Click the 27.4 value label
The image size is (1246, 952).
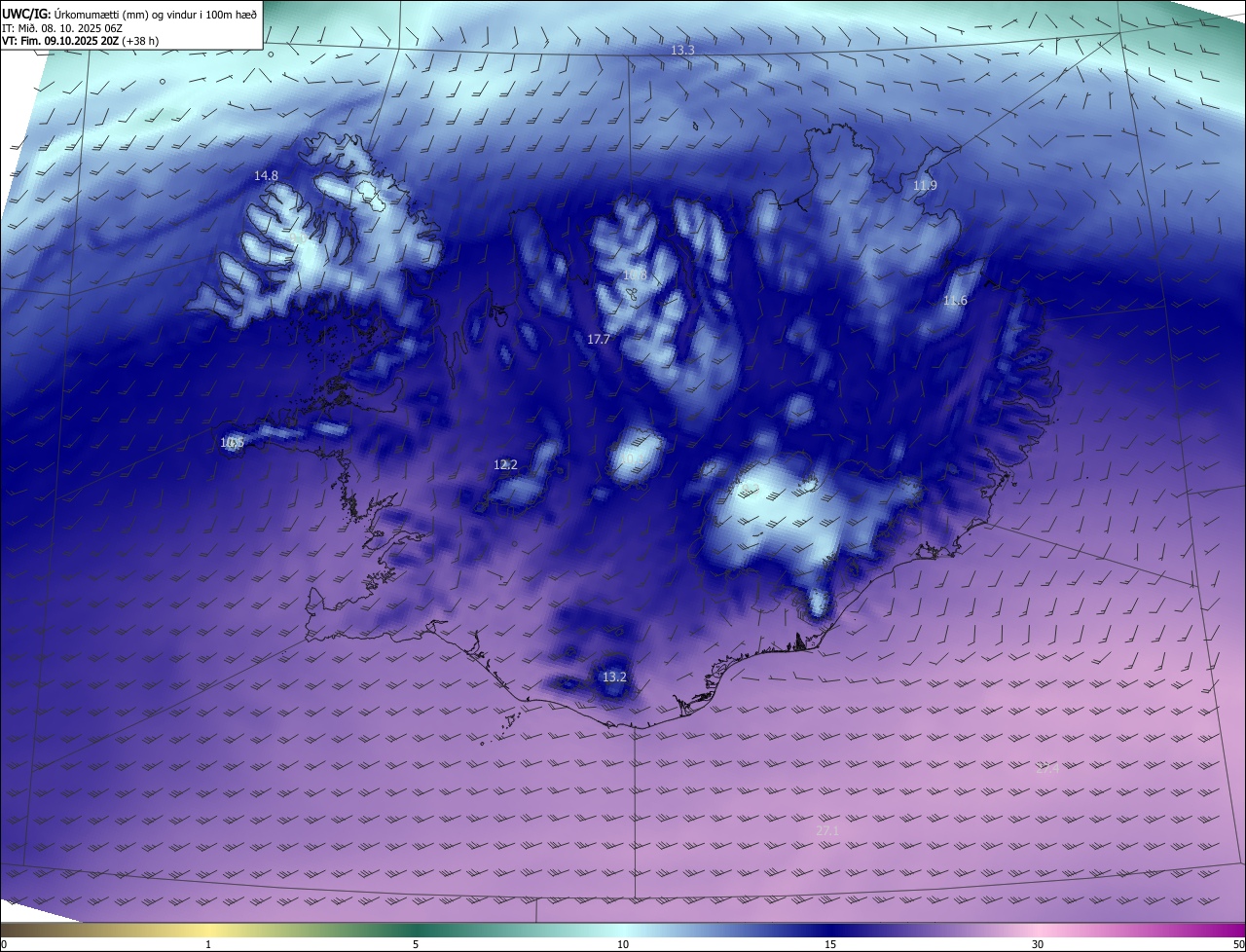tap(1046, 768)
